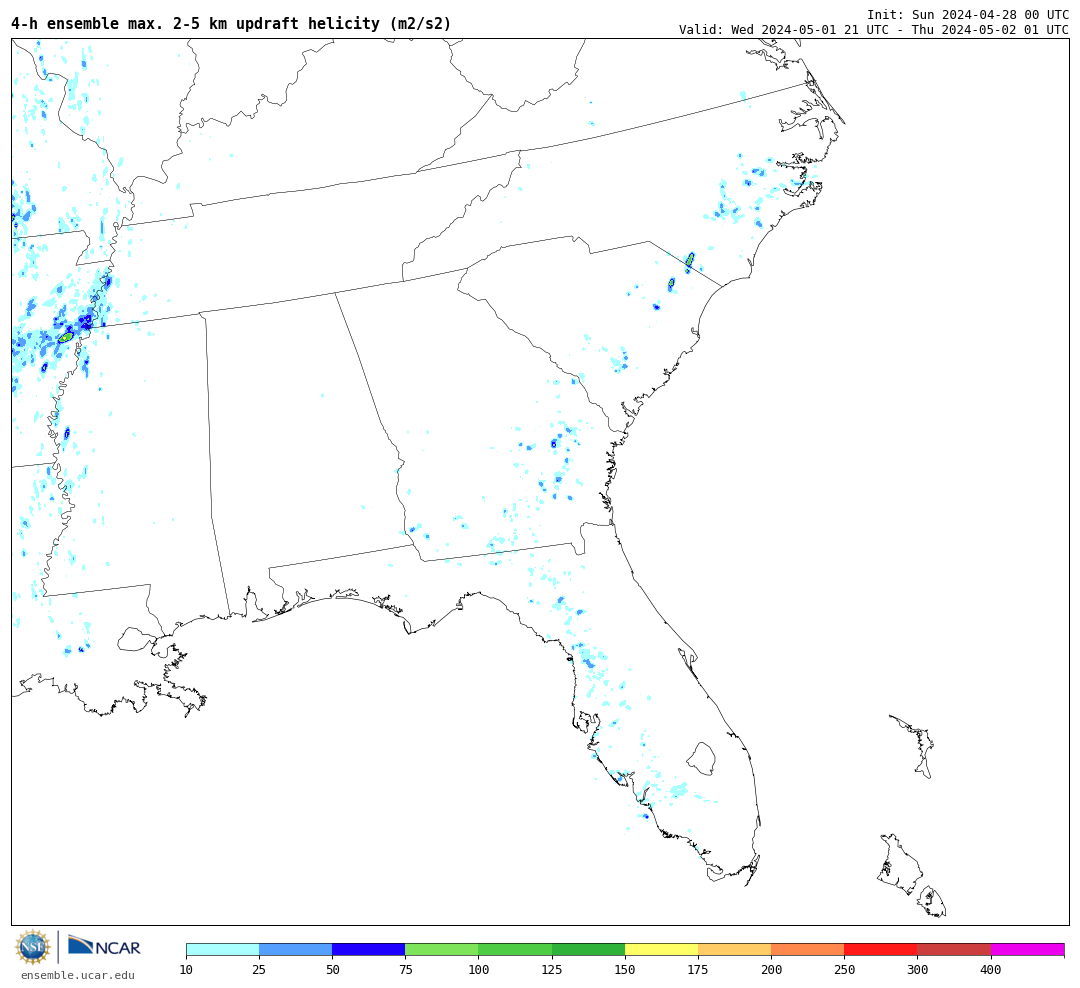Click colorbar label 175
Viewport: 1080px width, 988px height.
(x=698, y=969)
